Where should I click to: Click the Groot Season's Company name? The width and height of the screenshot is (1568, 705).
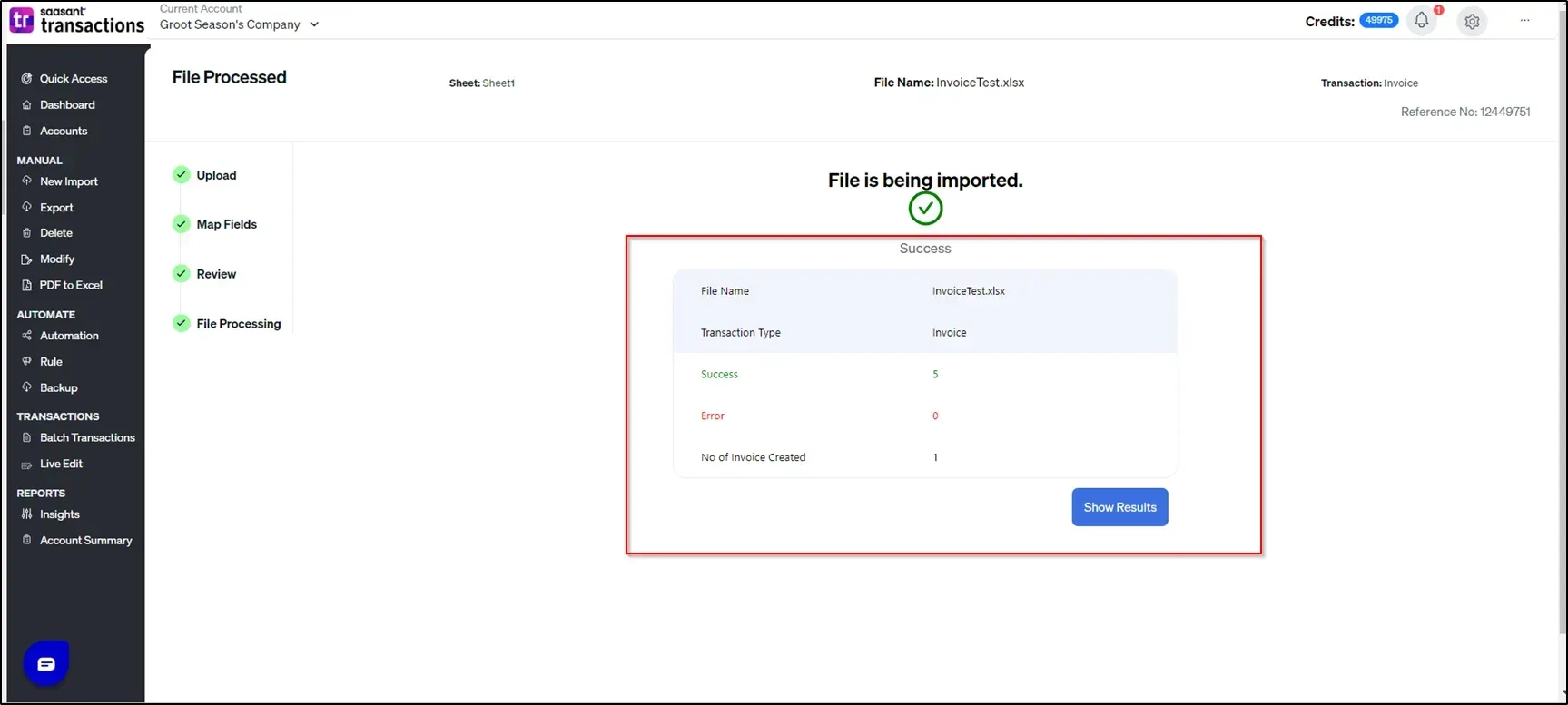tap(230, 24)
